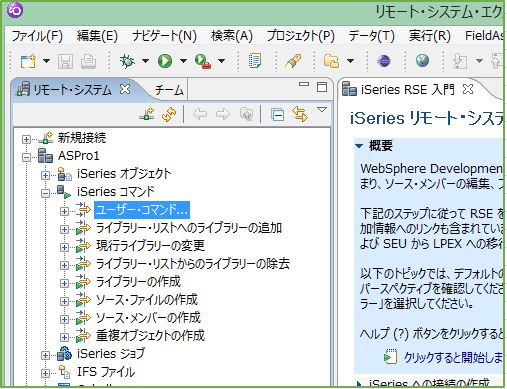Click the flashlight Search icon
This screenshot has width=507, height=389.
[x=293, y=61]
